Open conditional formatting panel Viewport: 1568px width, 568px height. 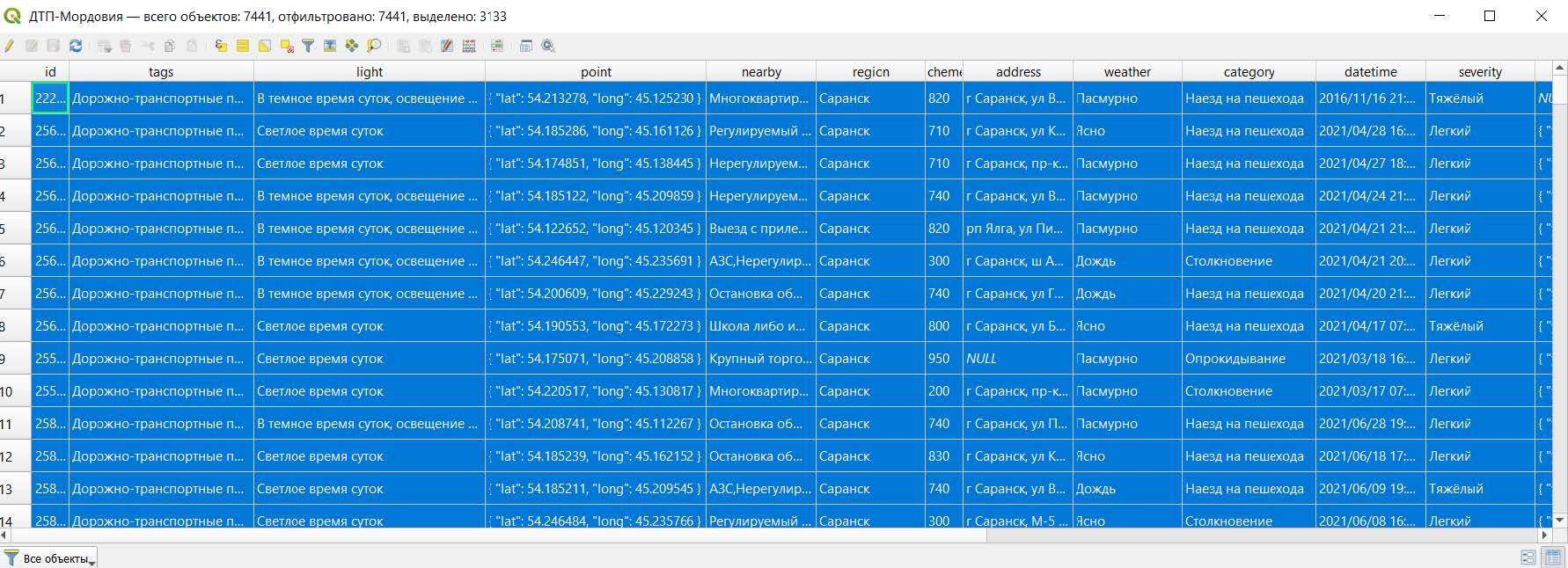497,46
